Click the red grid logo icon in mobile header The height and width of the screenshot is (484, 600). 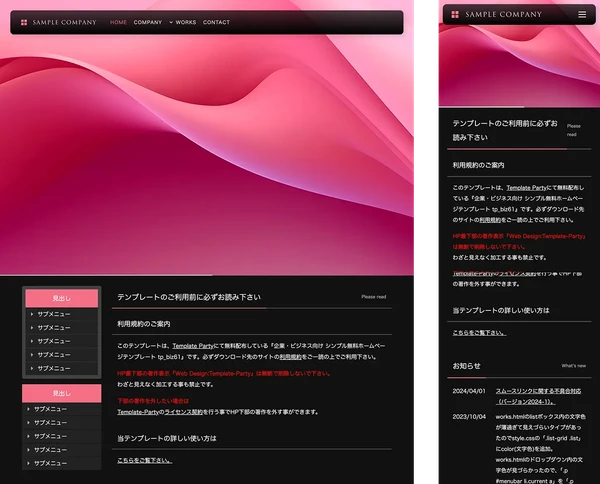455,15
